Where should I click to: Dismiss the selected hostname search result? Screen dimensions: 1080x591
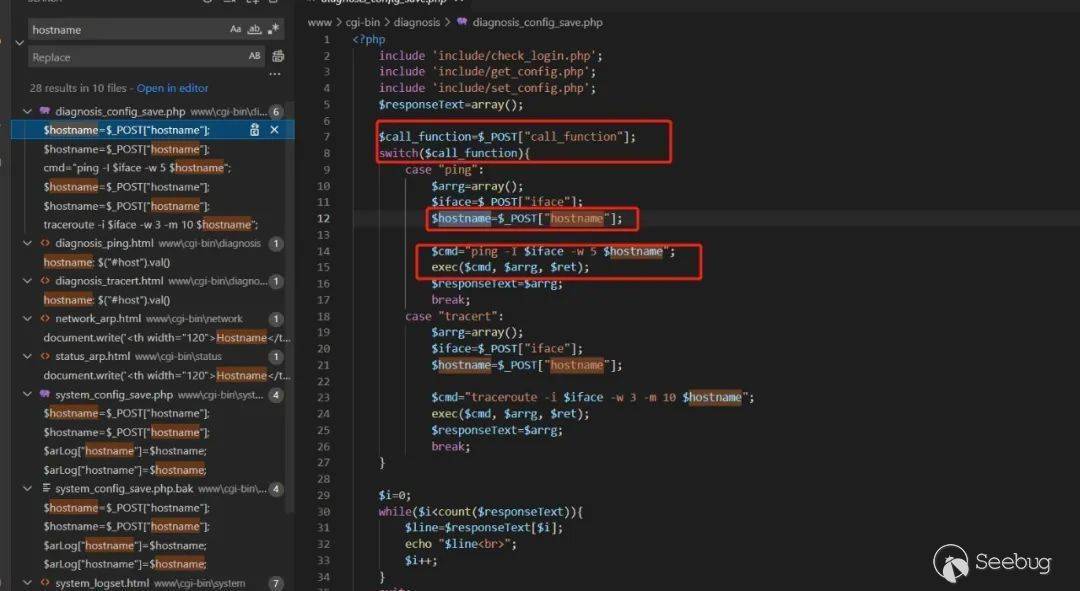(274, 130)
